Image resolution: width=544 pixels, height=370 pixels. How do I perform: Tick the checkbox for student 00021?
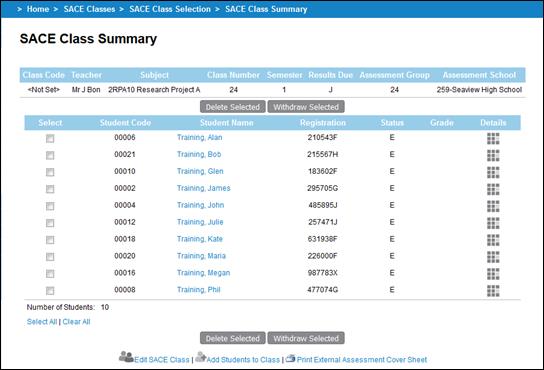(50, 155)
